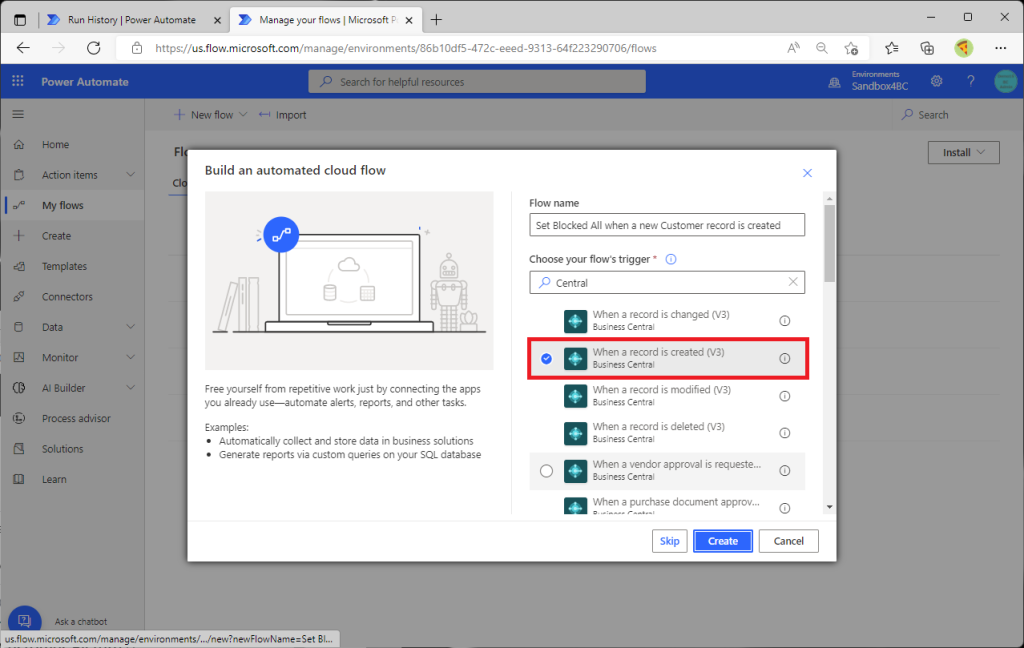
Task: Click the trigger search box with Central
Action: pos(667,282)
